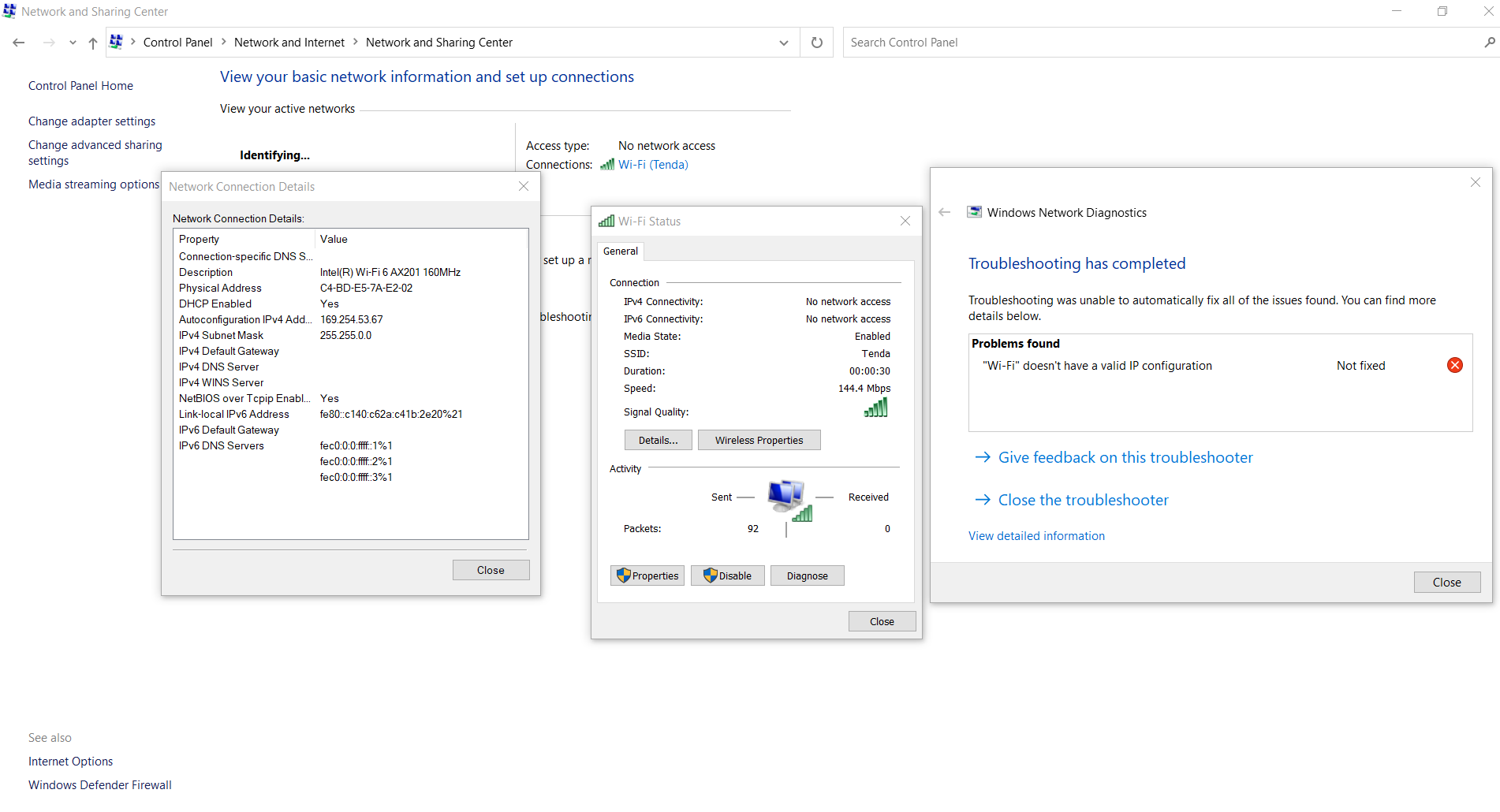Open Wireless Properties from the Wi-Fi Status dialog
1500x812 pixels.
(x=759, y=439)
